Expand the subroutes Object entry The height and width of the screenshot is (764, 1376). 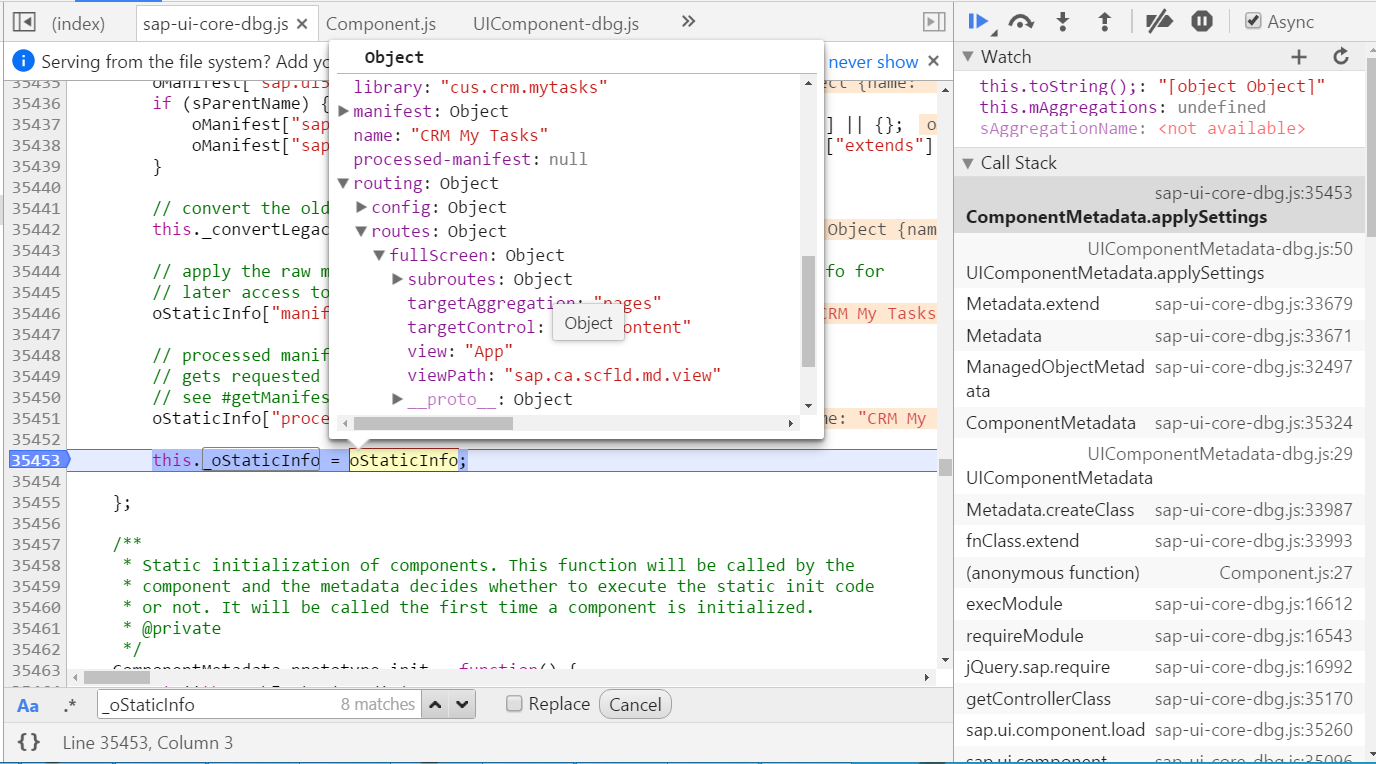pyautogui.click(x=397, y=279)
